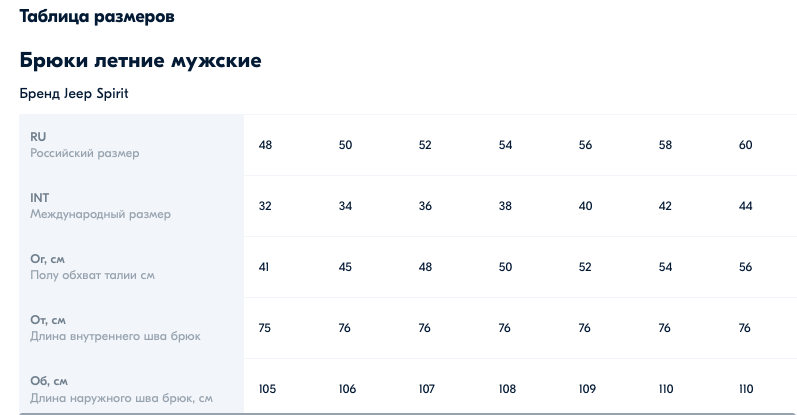Click half-waist value 41 cell
The height and width of the screenshot is (415, 797).
[264, 267]
